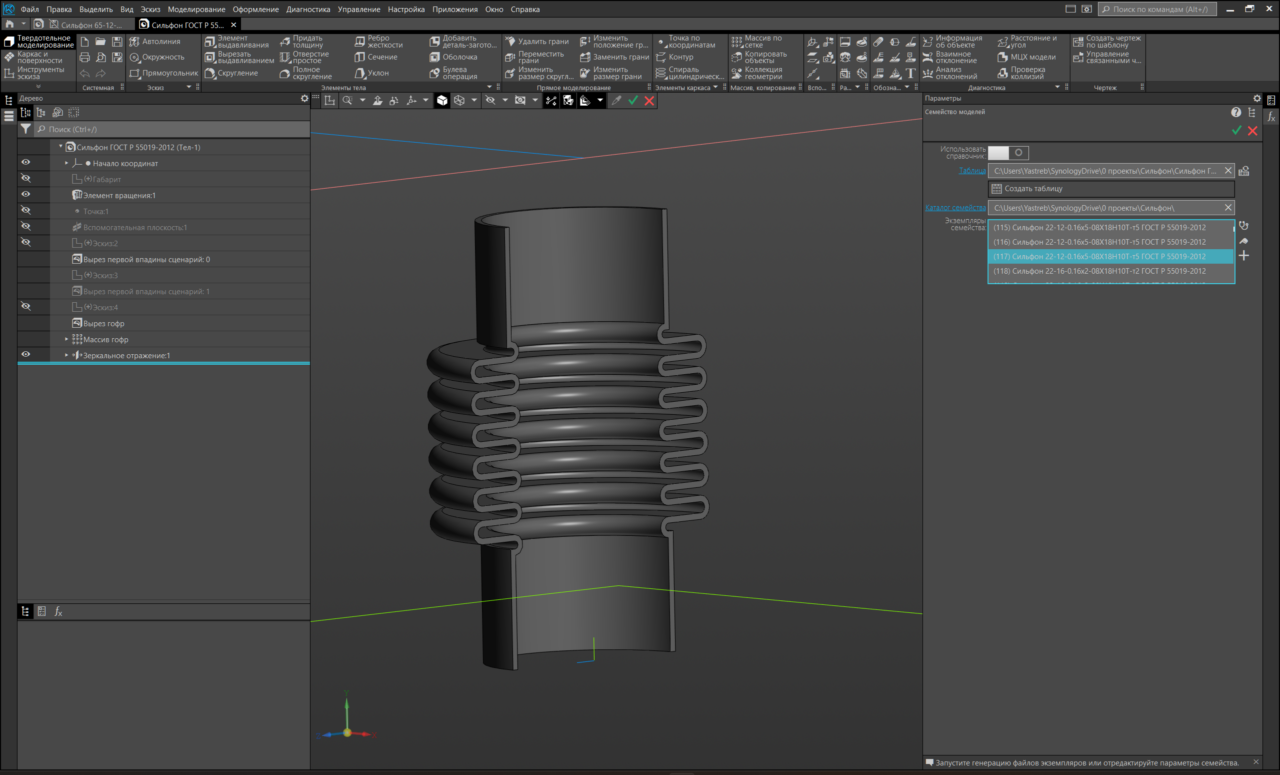Image resolution: width=1280 pixels, height=775 pixels.
Task: Click the Создать таблицу button
Action: coord(1111,189)
